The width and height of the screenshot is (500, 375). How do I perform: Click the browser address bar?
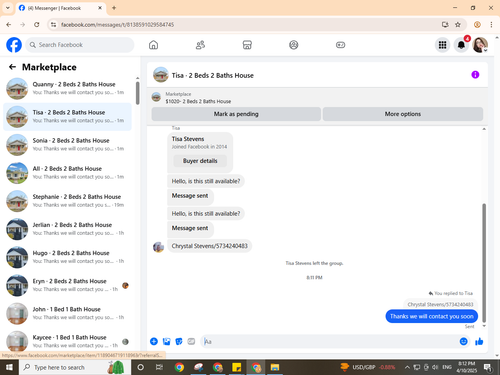pos(247,24)
